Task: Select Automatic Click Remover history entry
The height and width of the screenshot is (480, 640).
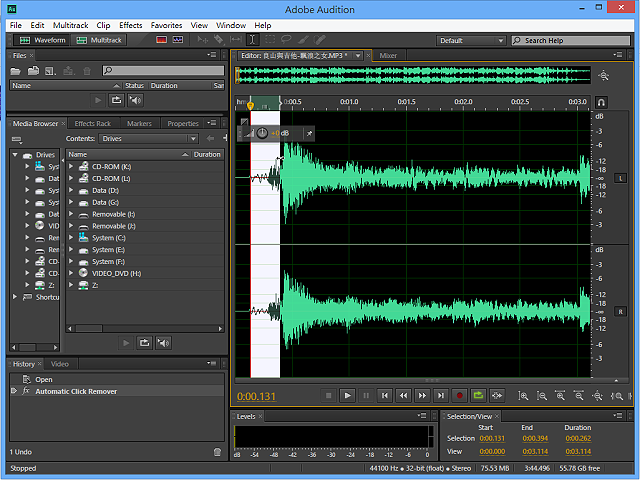Action: [117, 391]
